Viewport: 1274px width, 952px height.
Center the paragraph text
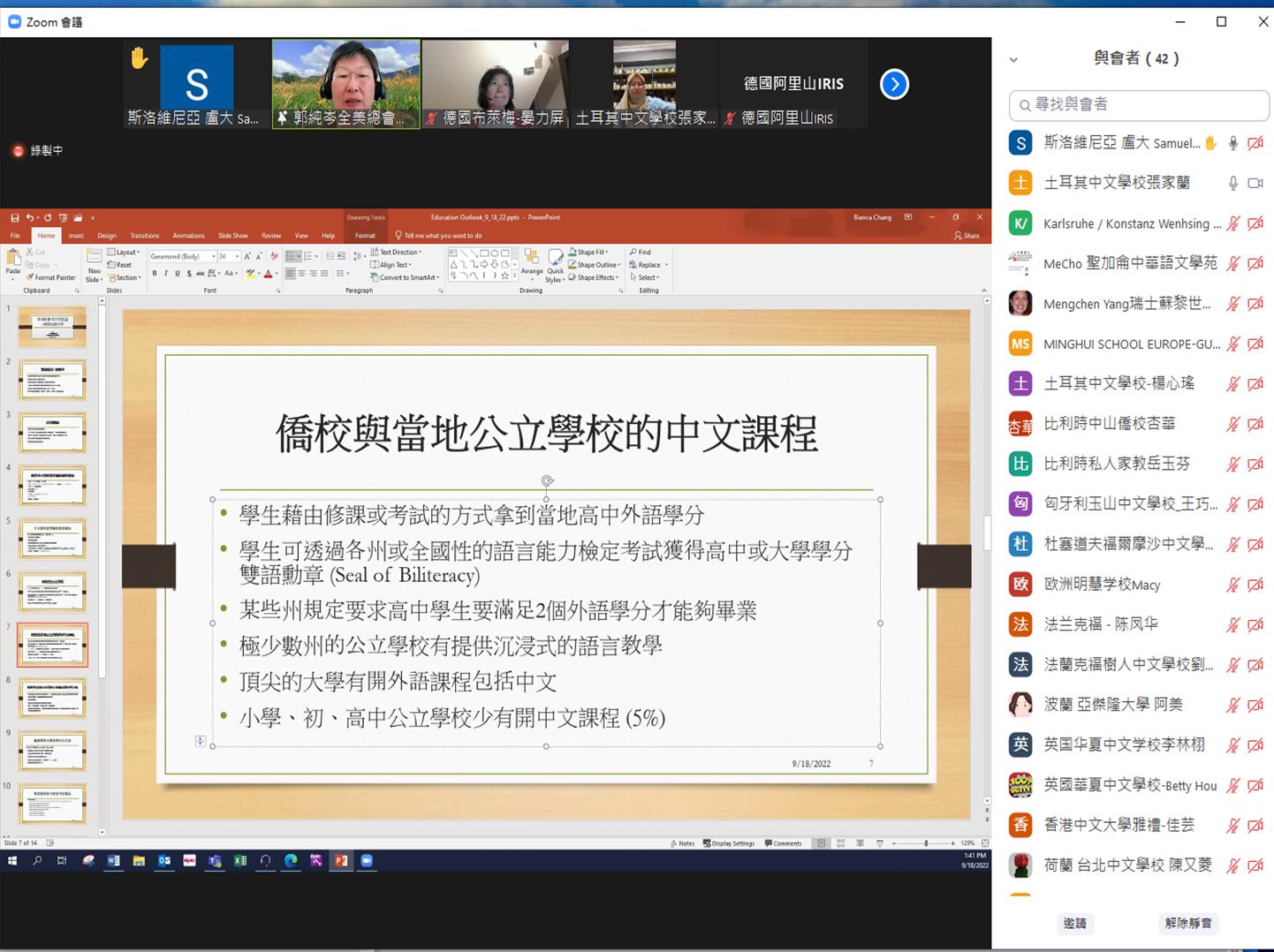tap(301, 273)
